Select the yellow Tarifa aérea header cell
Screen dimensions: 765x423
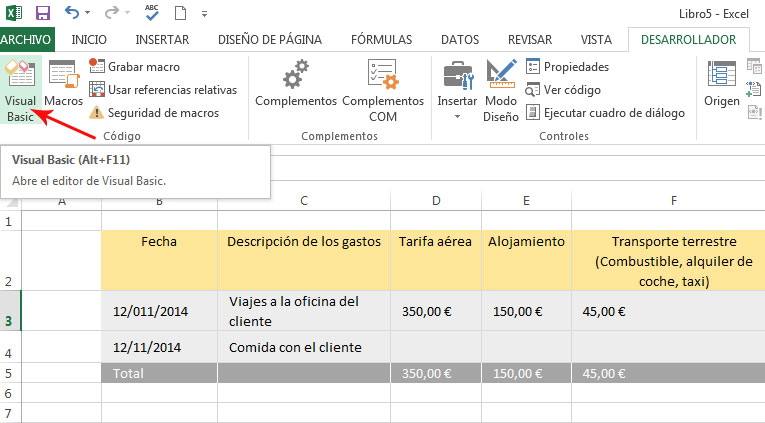click(x=436, y=261)
